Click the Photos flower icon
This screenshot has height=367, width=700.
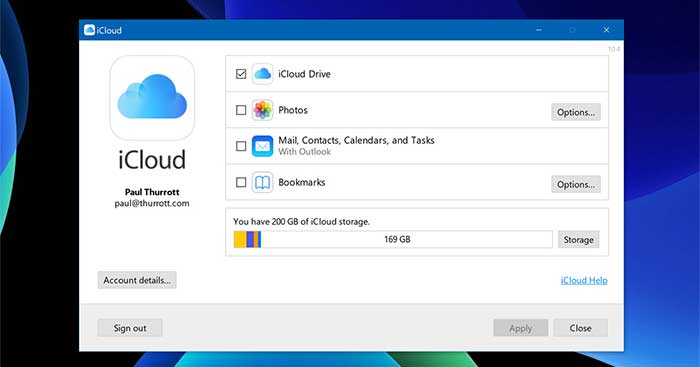pos(262,110)
